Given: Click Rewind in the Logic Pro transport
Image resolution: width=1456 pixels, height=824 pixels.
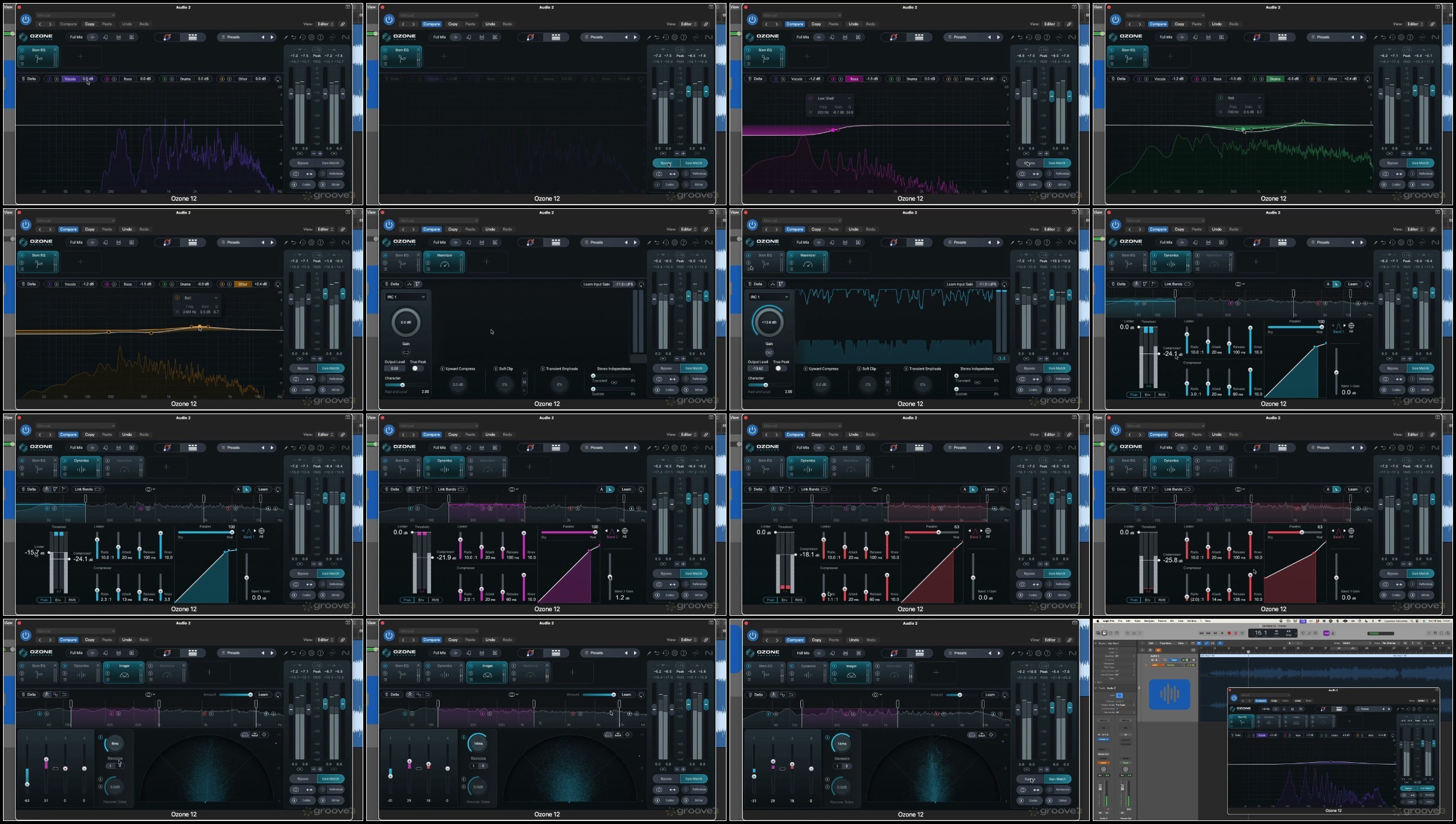Looking at the screenshot, I should tap(1201, 633).
